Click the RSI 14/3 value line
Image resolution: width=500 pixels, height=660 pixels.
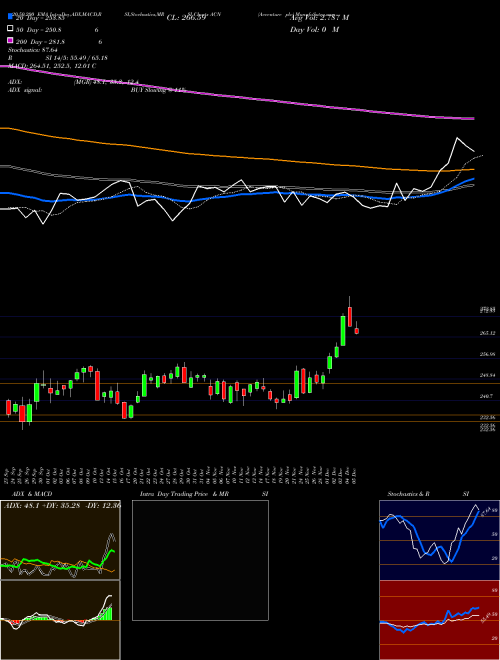58,58
